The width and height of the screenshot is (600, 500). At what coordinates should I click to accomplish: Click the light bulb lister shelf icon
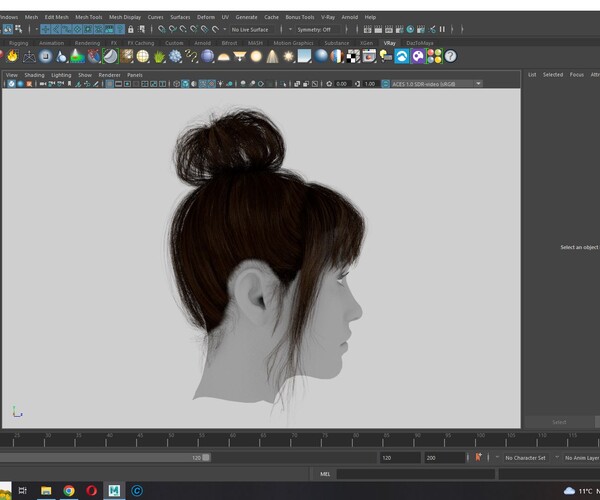[x=385, y=57]
